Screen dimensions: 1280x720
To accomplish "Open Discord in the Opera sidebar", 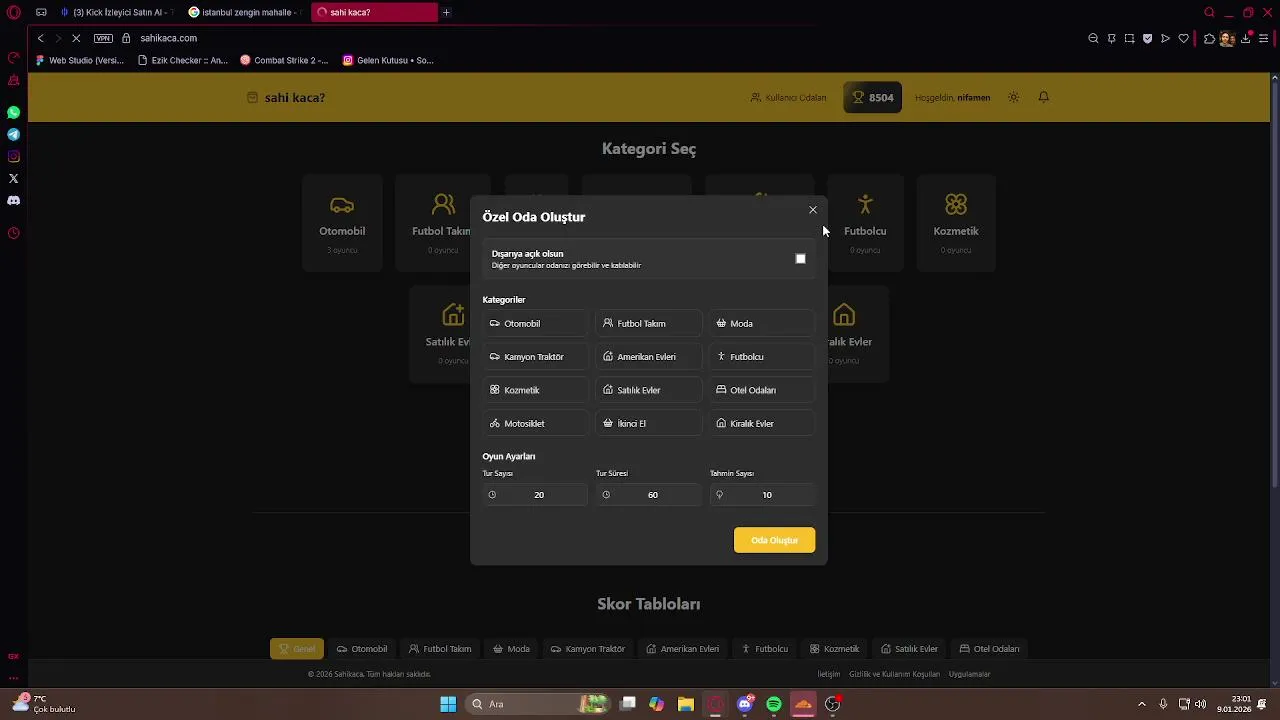I will [13, 200].
